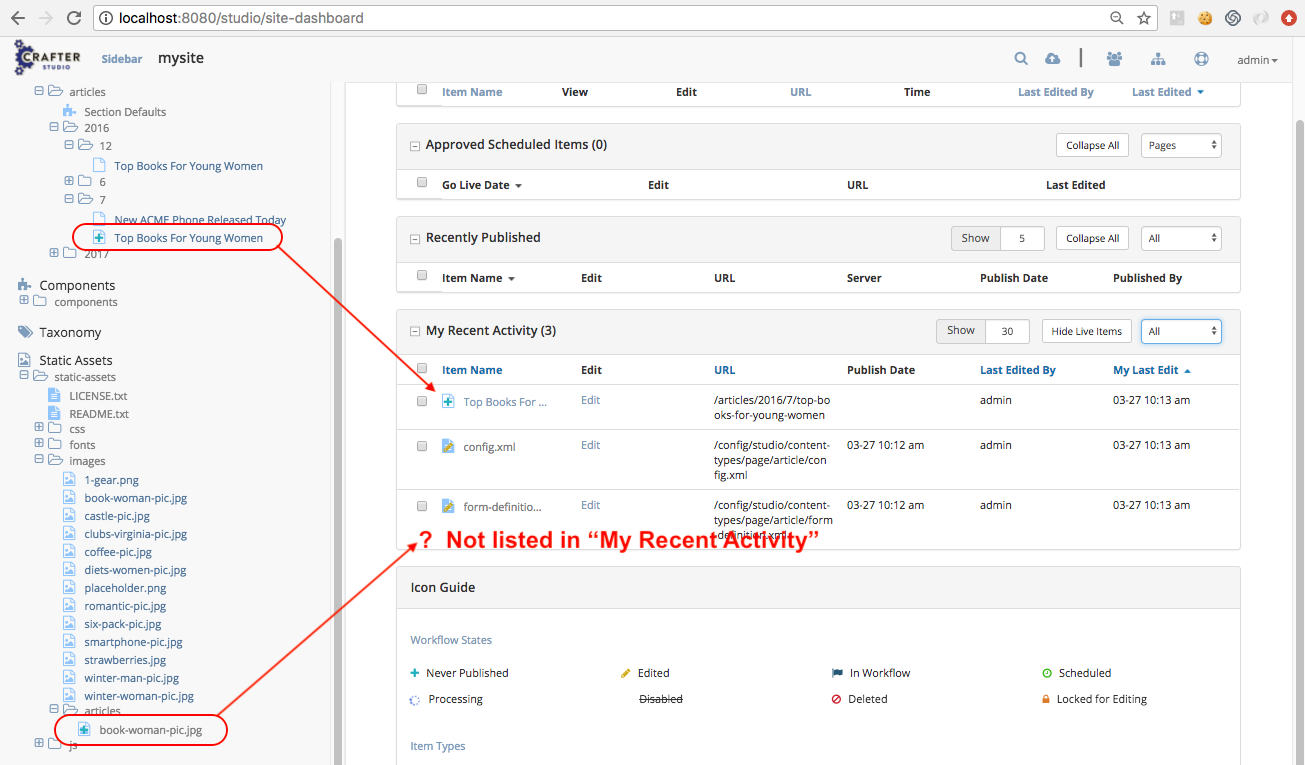This screenshot has width=1305, height=765.
Task: Collapse the images folder
Action: tap(40, 459)
